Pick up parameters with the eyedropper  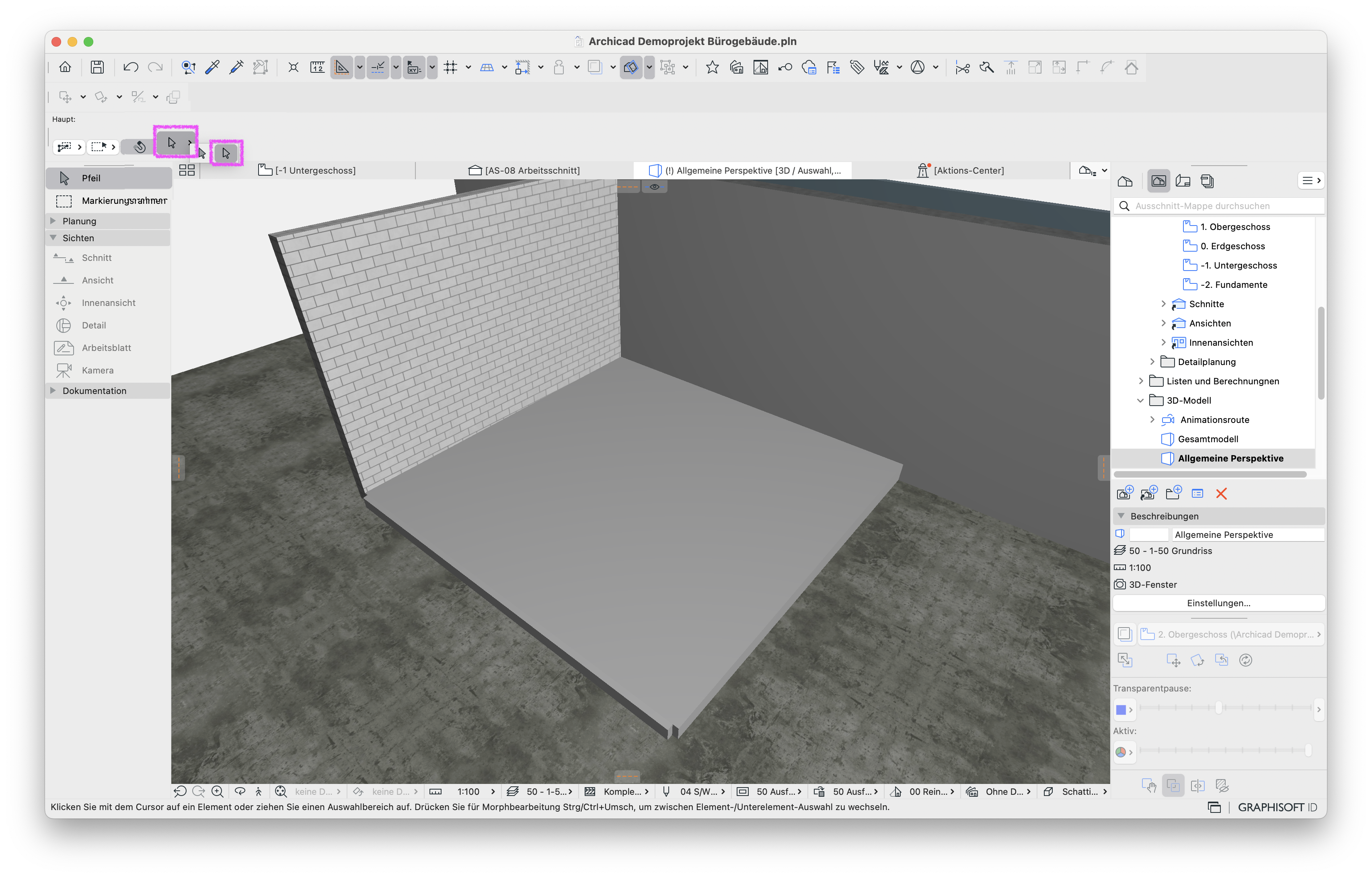212,67
